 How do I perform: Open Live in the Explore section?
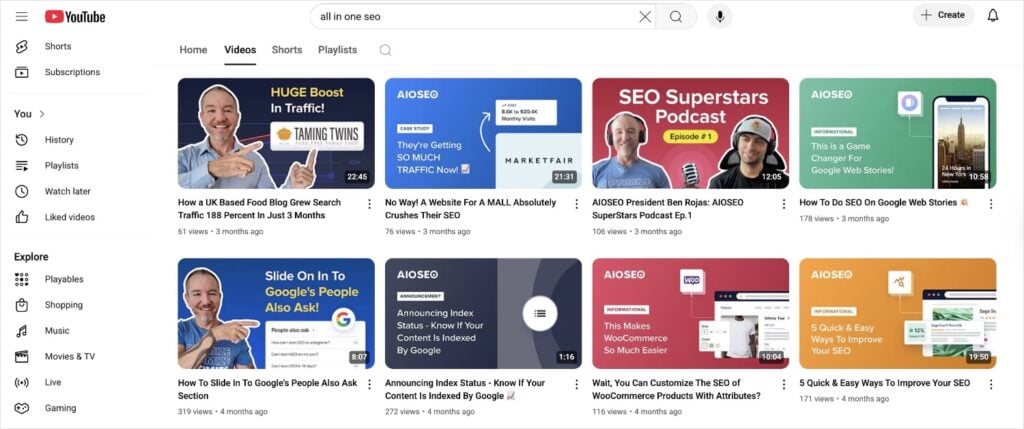click(x=38, y=382)
